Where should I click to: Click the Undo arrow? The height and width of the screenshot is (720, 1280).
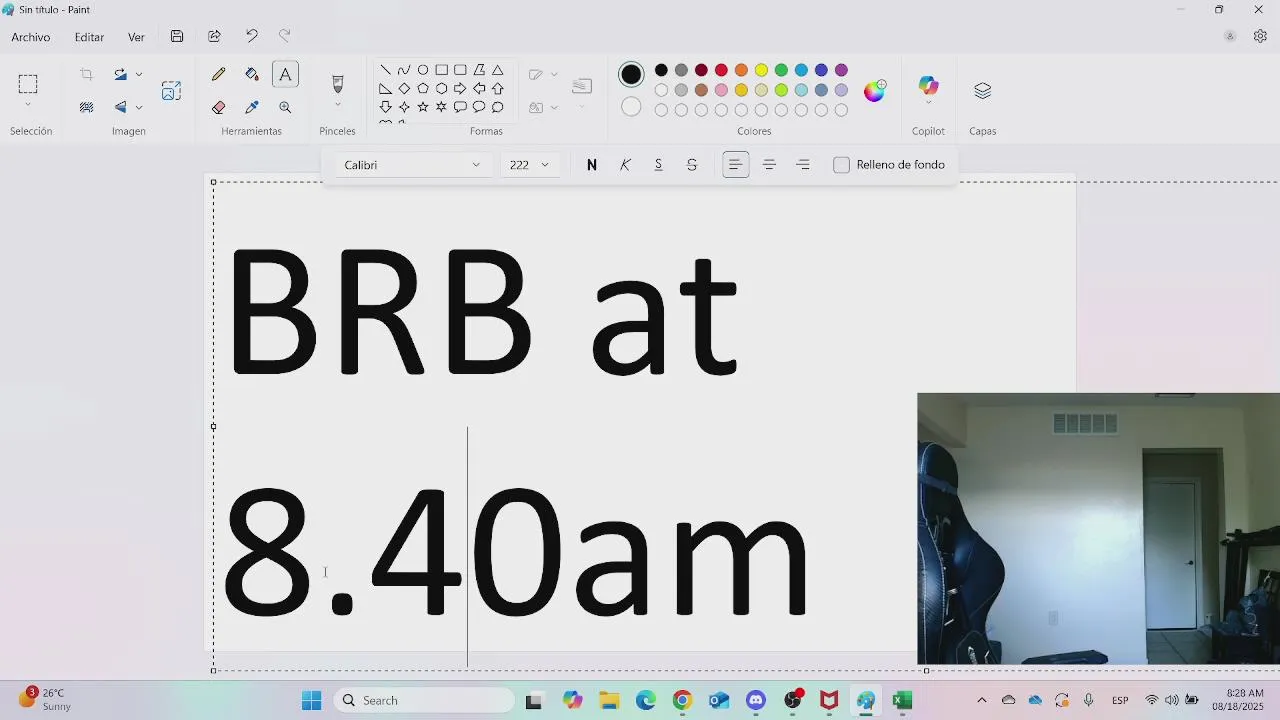tap(251, 36)
